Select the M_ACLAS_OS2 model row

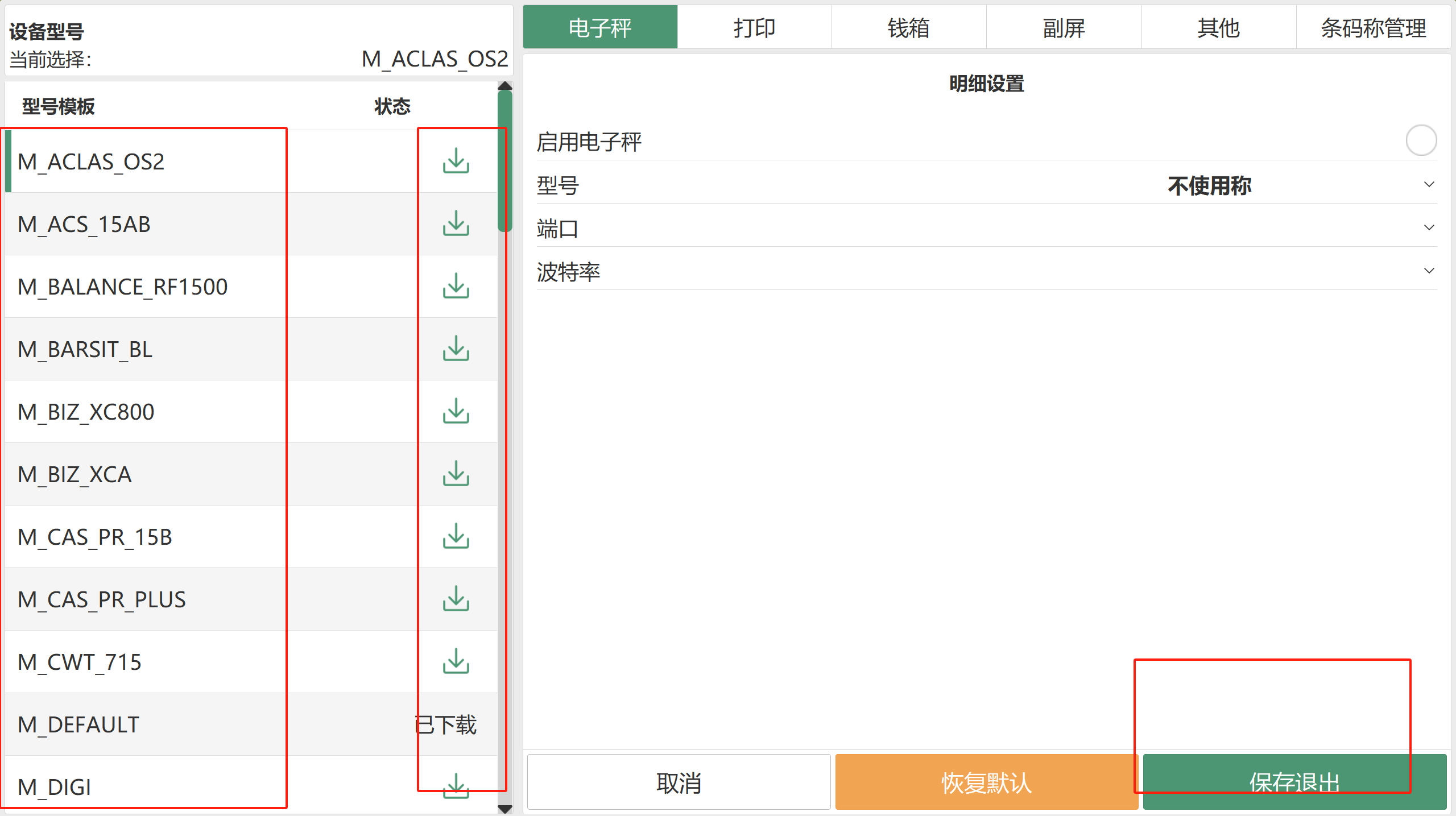tap(251, 161)
